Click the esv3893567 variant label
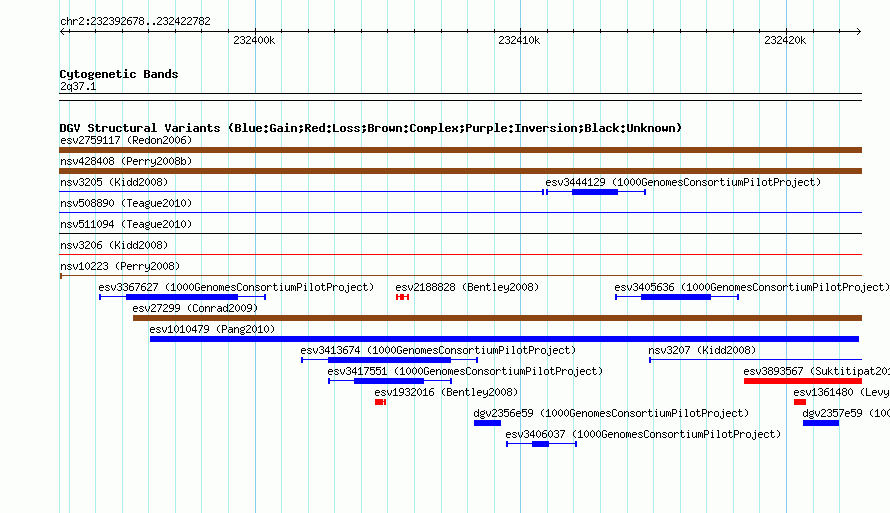The image size is (890, 513). [x=817, y=371]
